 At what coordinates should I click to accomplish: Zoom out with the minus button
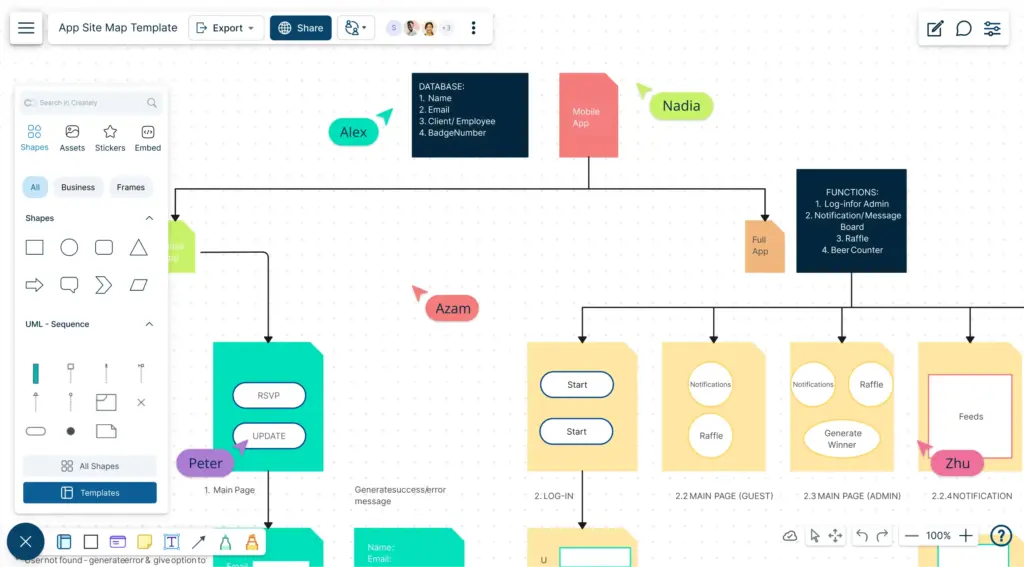[912, 536]
